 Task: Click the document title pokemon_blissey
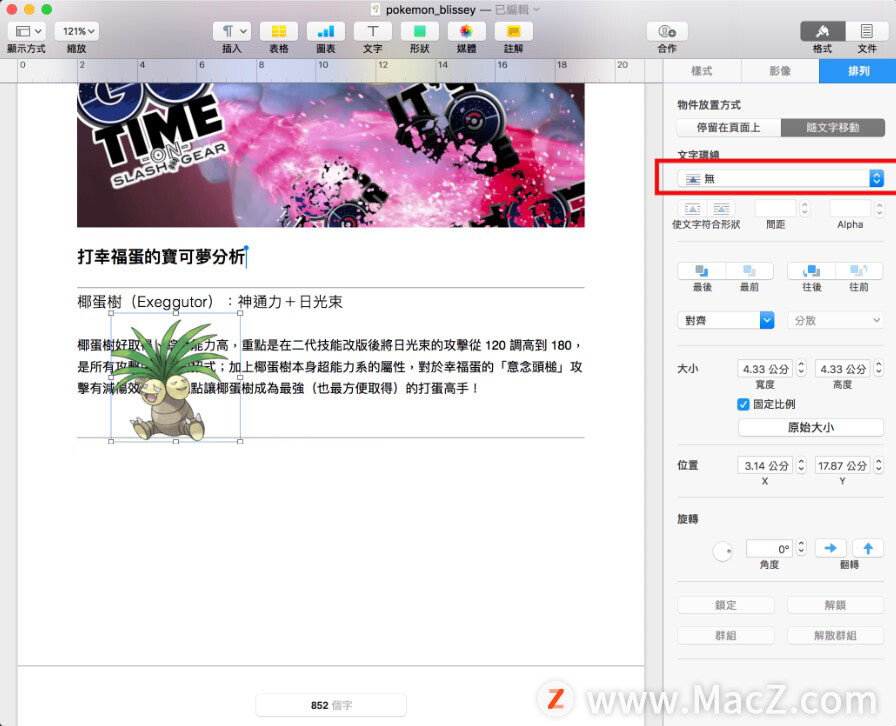[430, 10]
